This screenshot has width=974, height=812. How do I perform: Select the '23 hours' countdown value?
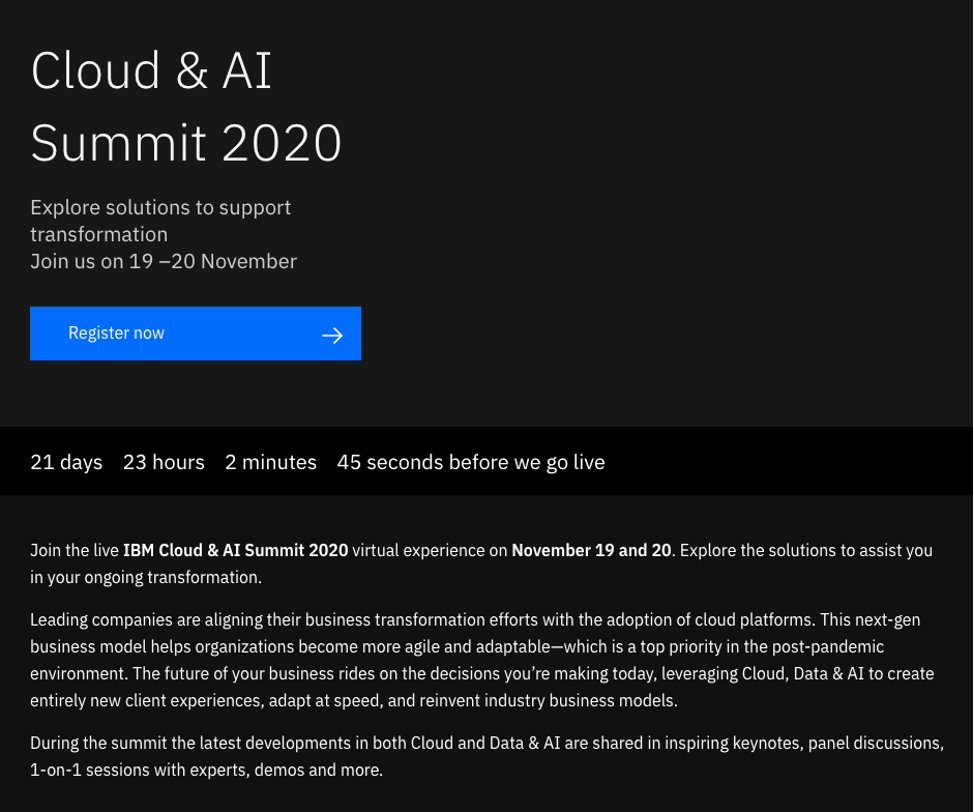[164, 462]
